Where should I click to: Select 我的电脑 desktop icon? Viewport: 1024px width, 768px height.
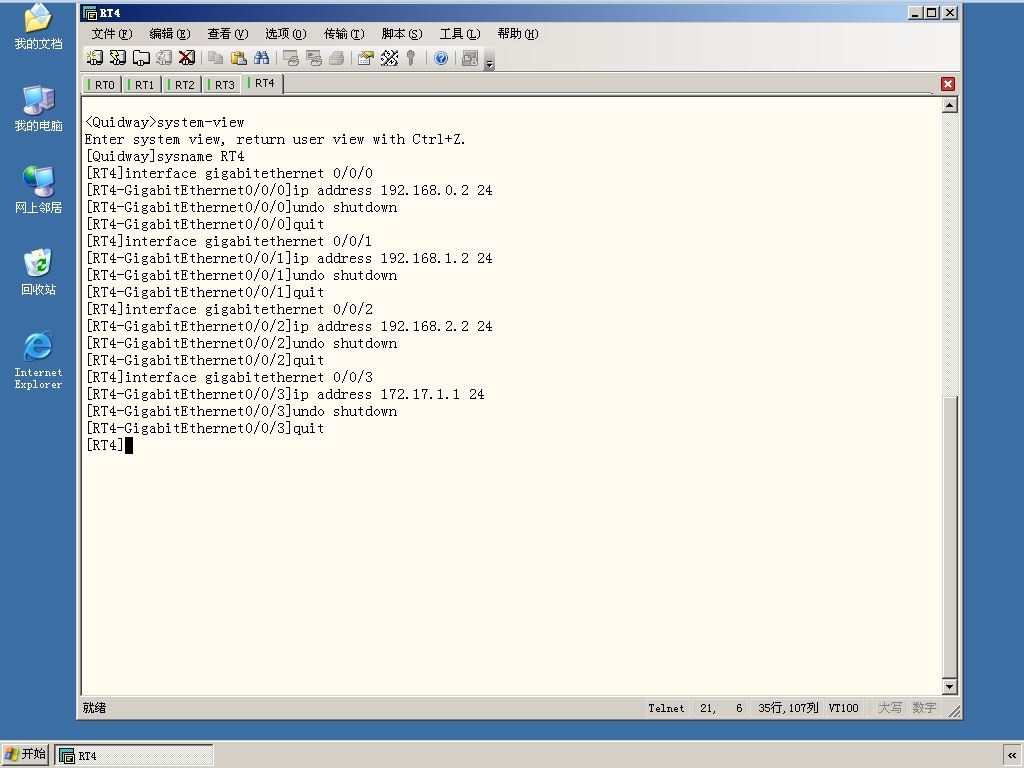tap(39, 108)
